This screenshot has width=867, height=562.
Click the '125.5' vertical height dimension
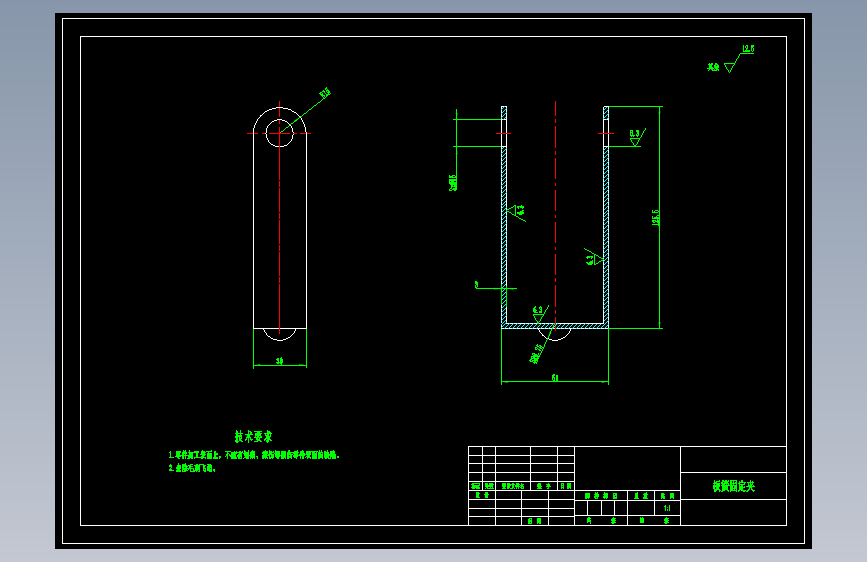point(656,217)
